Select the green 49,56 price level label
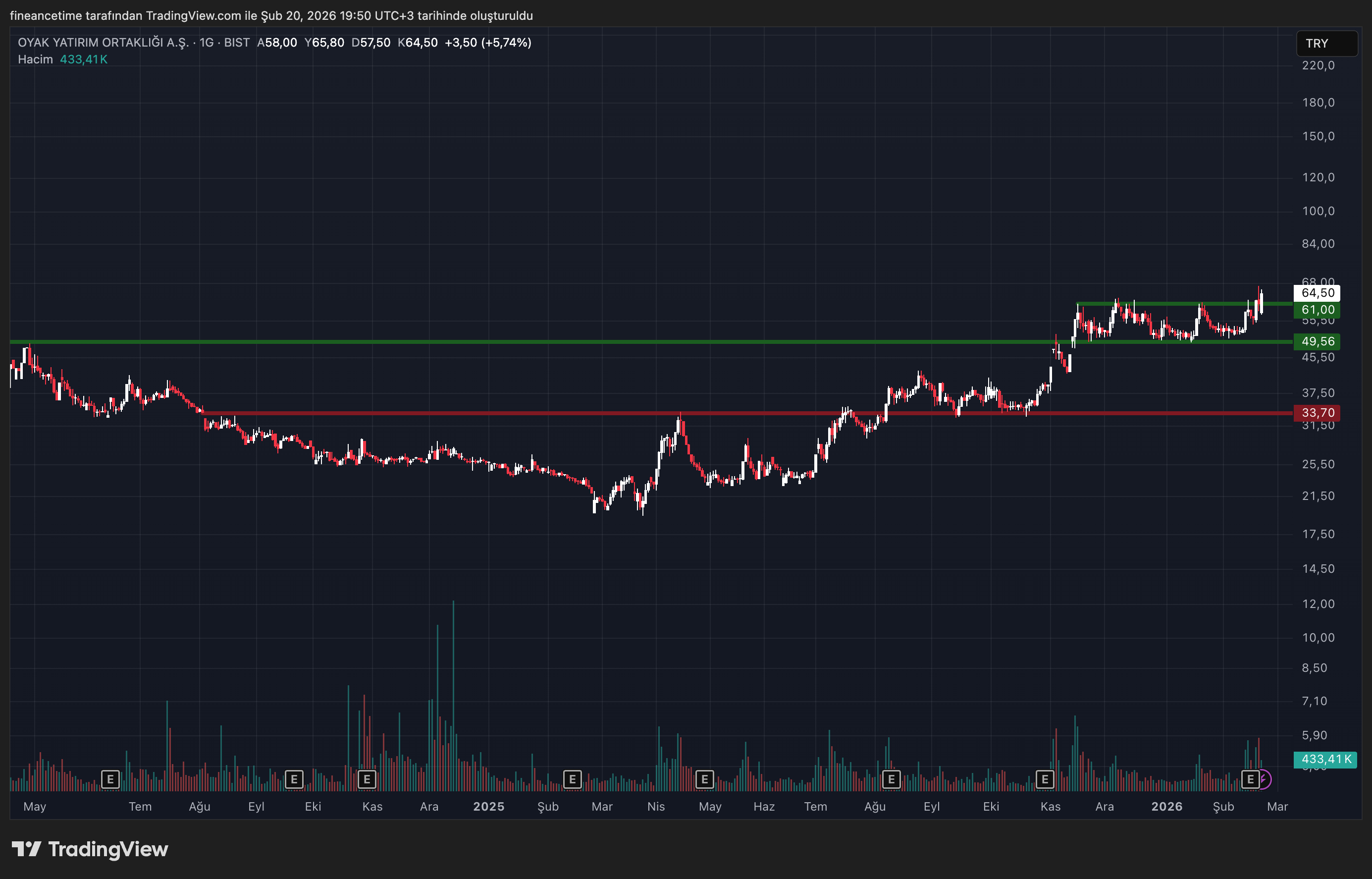The image size is (1372, 879). pos(1317,341)
